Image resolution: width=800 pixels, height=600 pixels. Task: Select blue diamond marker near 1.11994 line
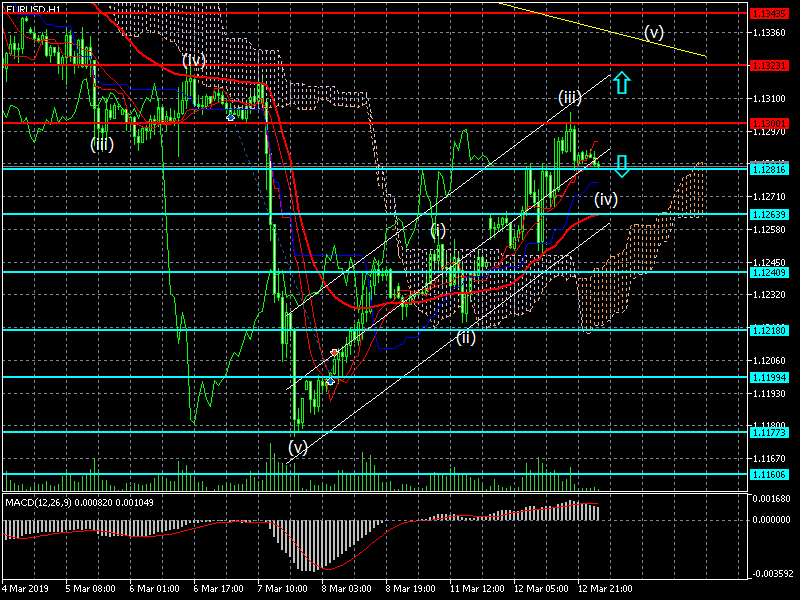330,381
